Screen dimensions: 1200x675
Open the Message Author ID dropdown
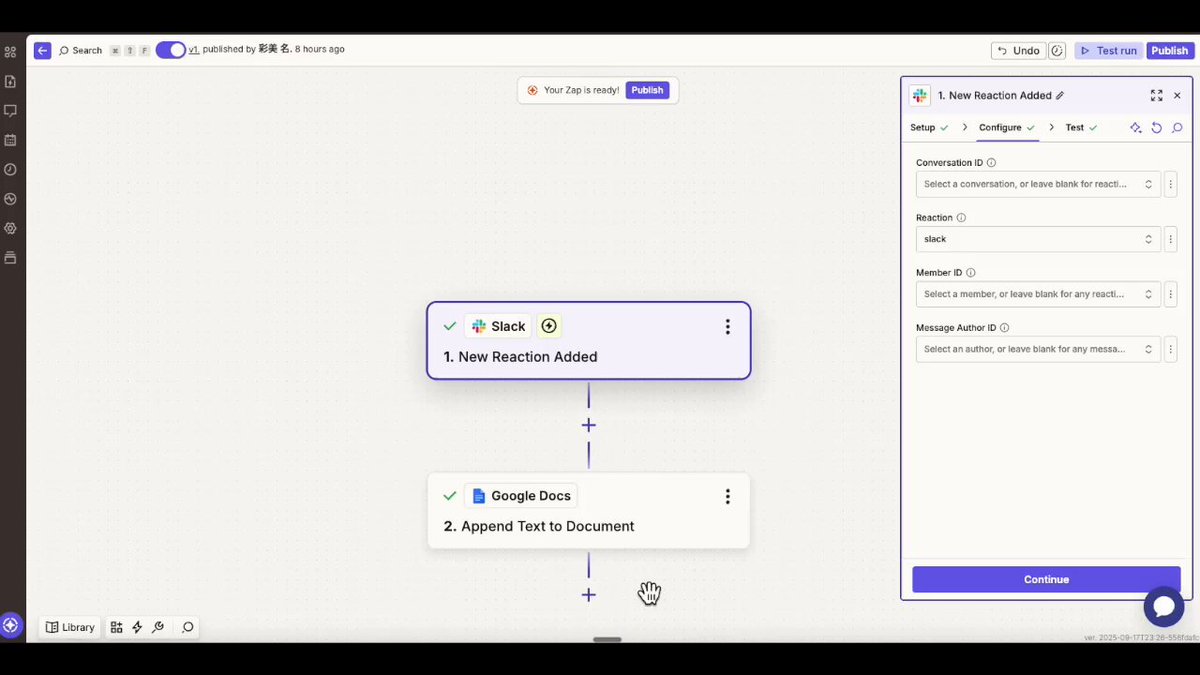click(1038, 349)
